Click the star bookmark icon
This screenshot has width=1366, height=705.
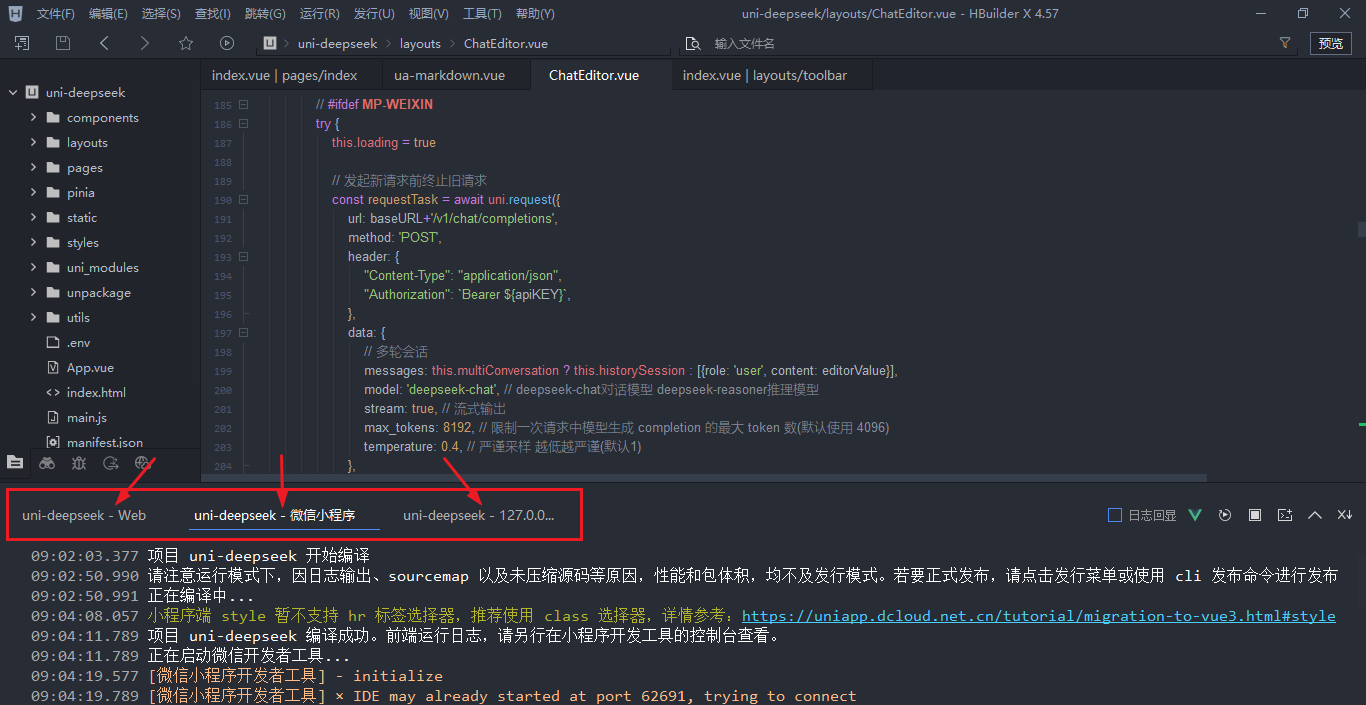point(186,43)
